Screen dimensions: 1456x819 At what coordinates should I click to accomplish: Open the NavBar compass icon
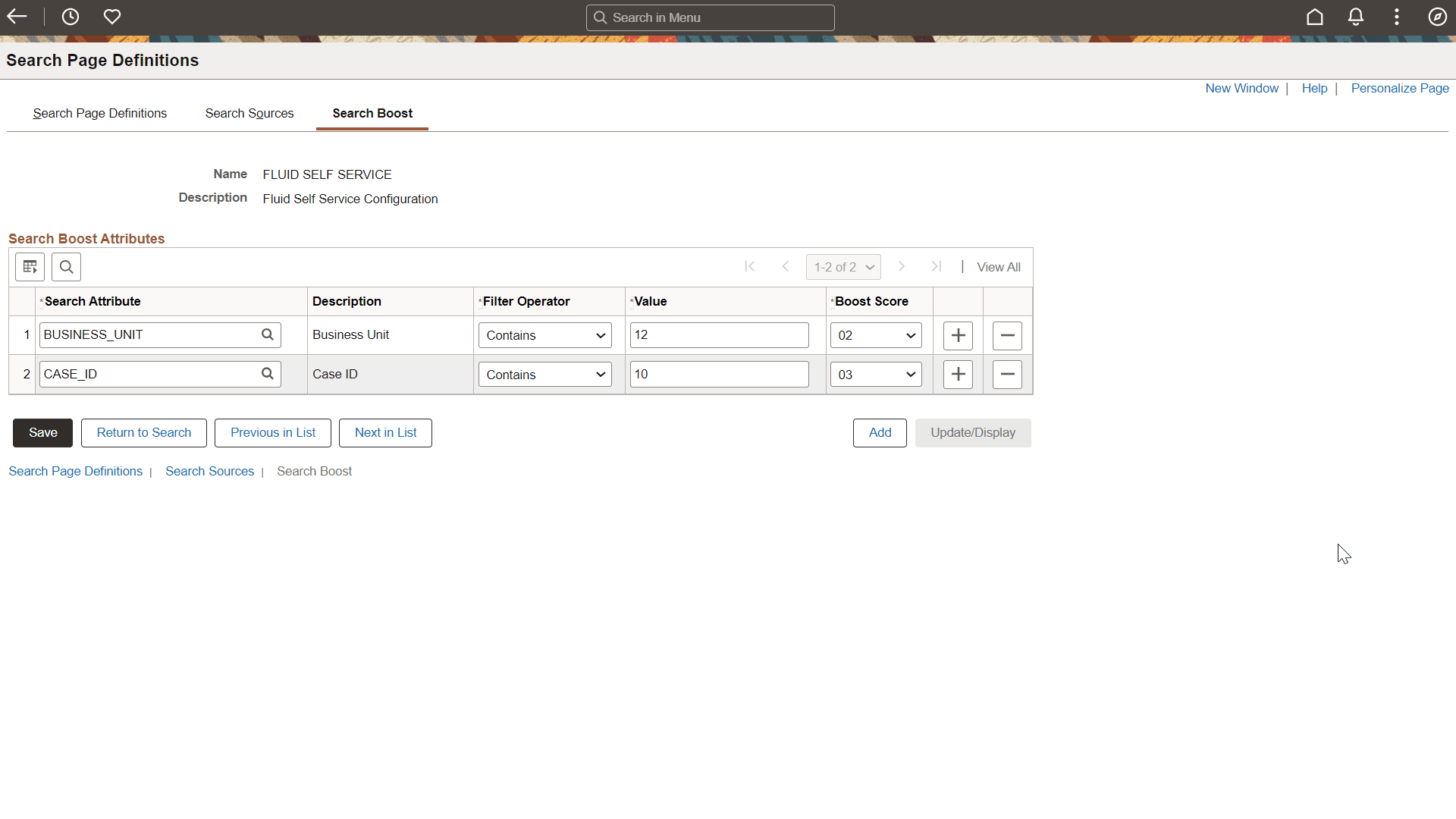coord(1437,17)
